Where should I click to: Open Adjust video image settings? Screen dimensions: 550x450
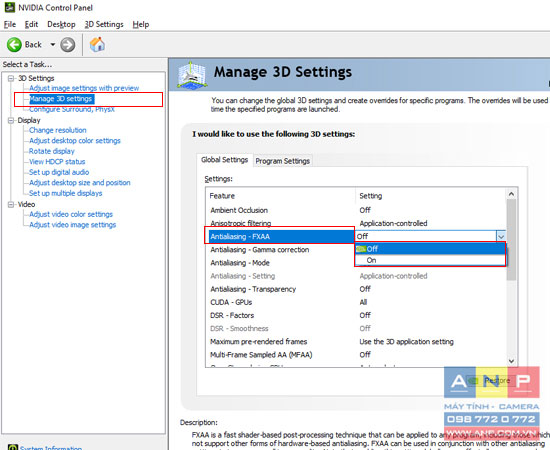(x=73, y=225)
